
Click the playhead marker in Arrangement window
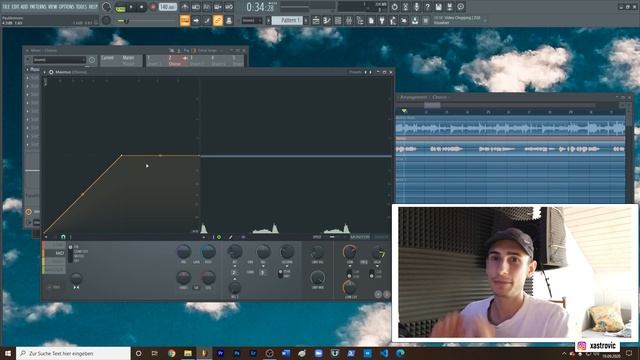coord(404,111)
